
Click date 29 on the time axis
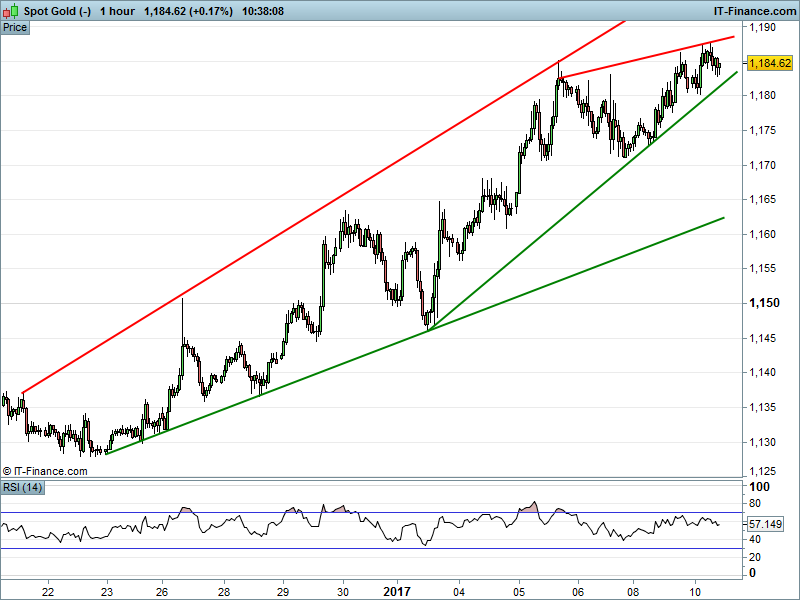pyautogui.click(x=283, y=592)
